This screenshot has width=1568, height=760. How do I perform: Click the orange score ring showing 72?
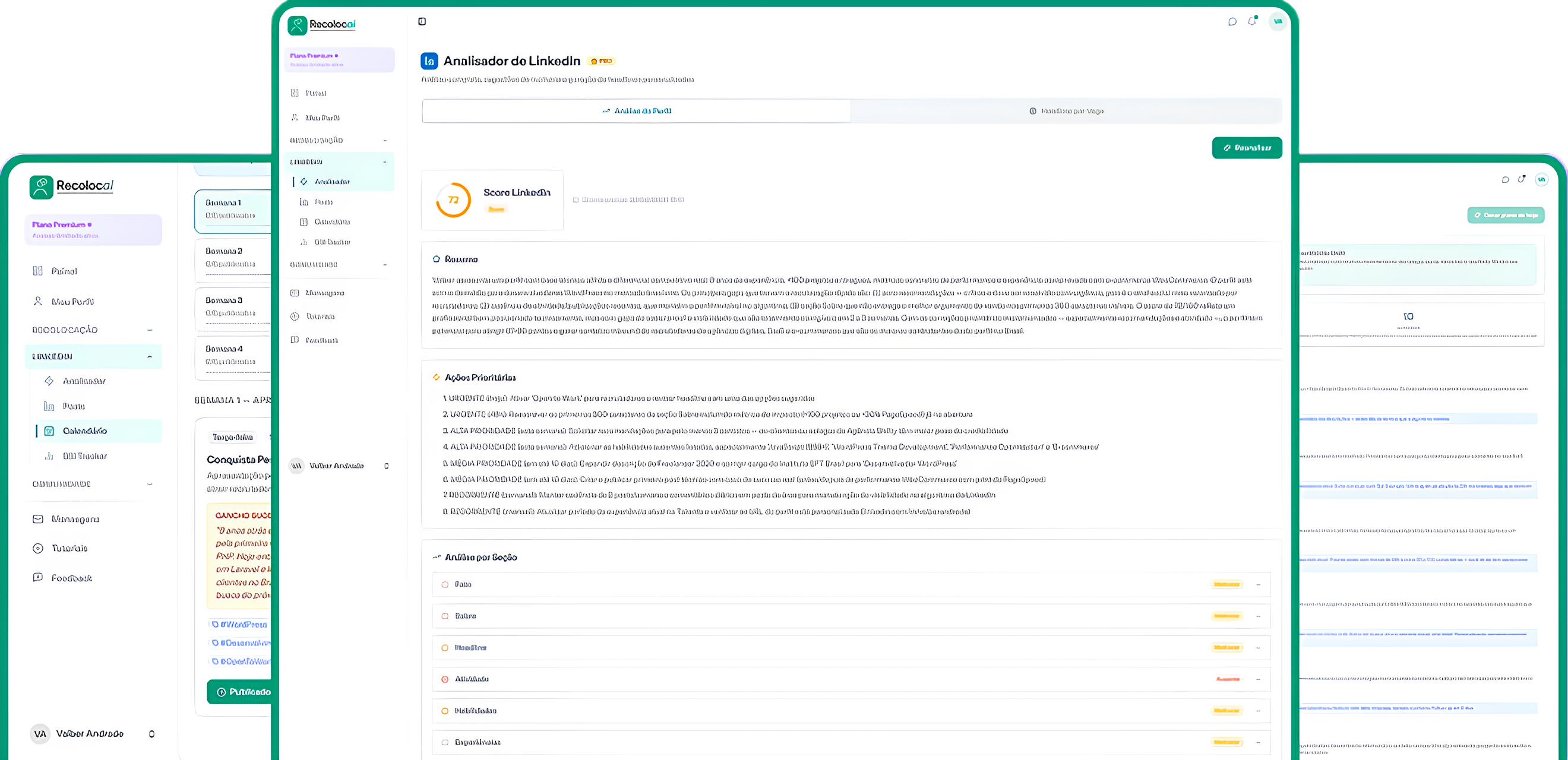(x=454, y=199)
